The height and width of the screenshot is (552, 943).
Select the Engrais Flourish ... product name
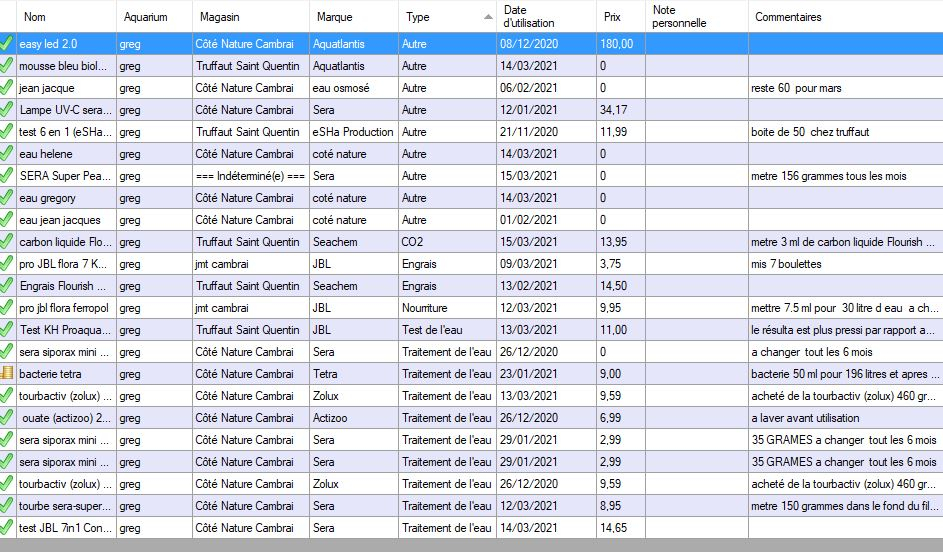63,286
